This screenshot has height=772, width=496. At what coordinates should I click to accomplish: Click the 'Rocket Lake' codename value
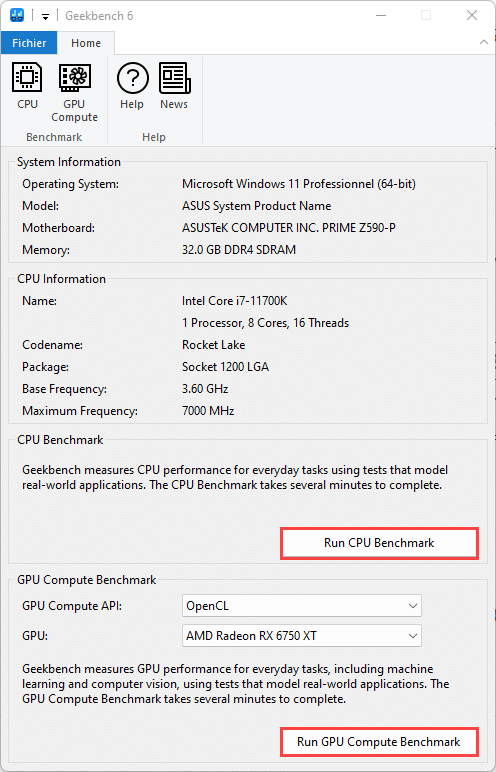214,345
